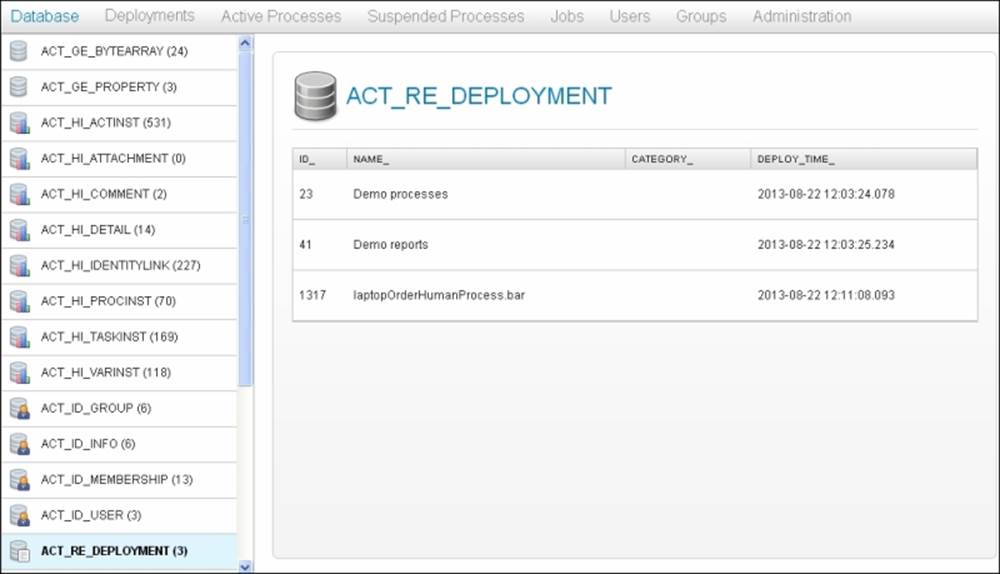This screenshot has width=1000, height=574.
Task: Open Suspended Processes tab
Action: [446, 16]
